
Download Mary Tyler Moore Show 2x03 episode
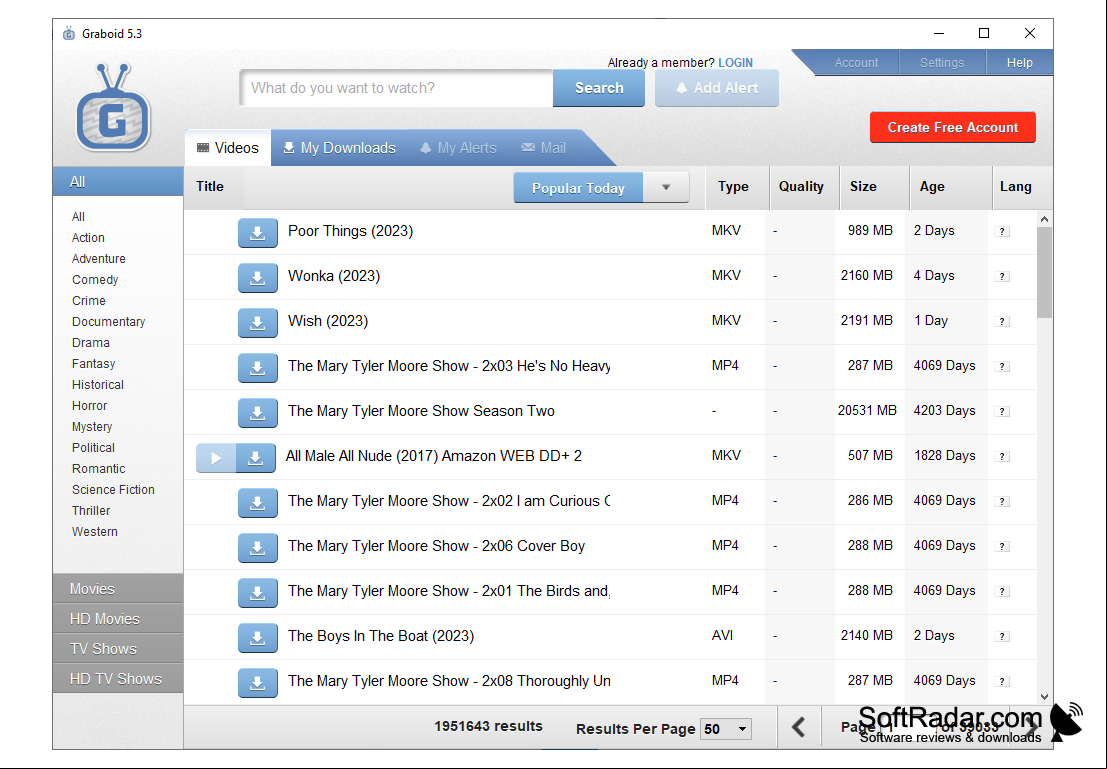click(257, 368)
